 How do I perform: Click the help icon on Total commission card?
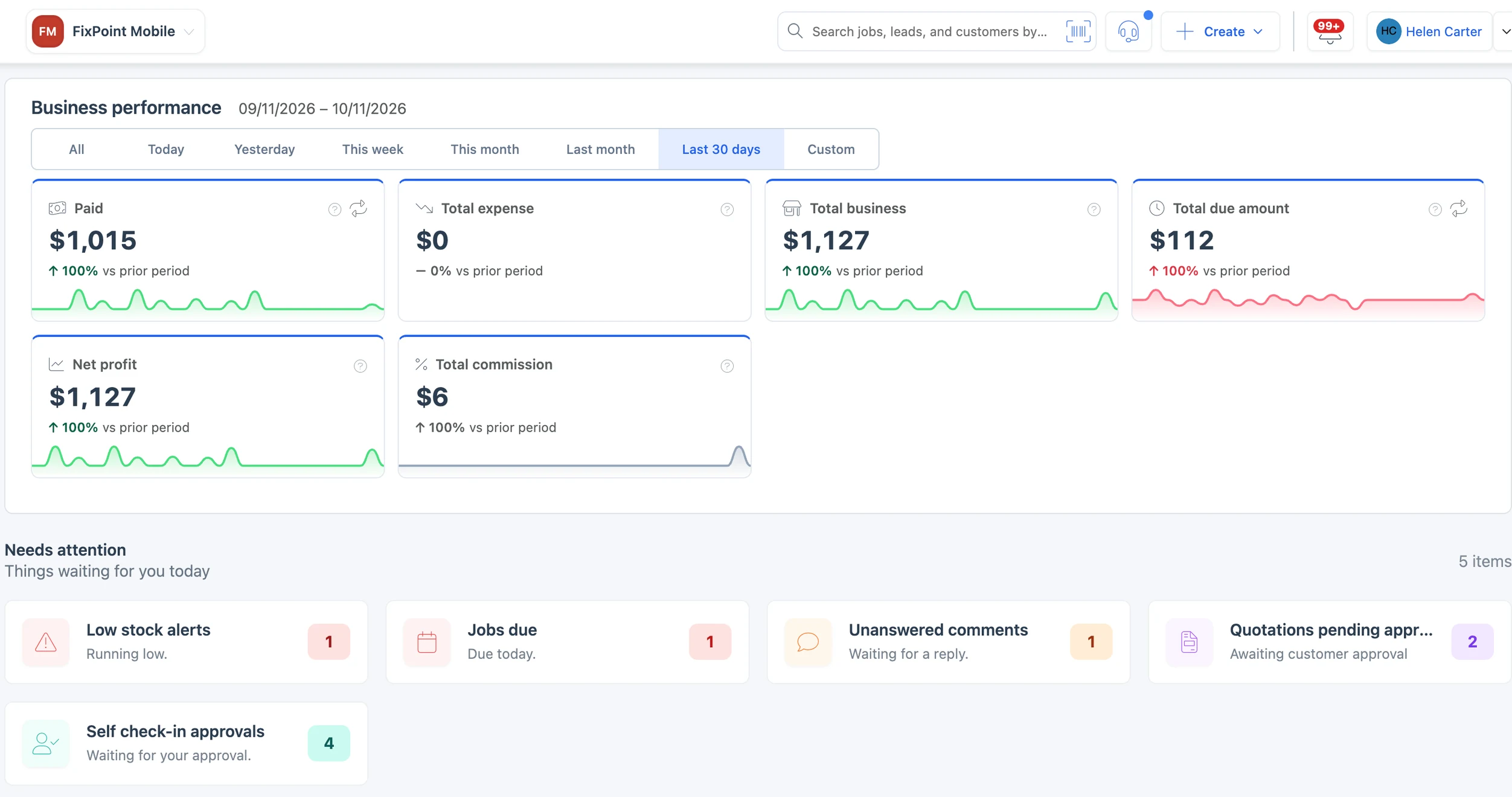pyautogui.click(x=727, y=366)
